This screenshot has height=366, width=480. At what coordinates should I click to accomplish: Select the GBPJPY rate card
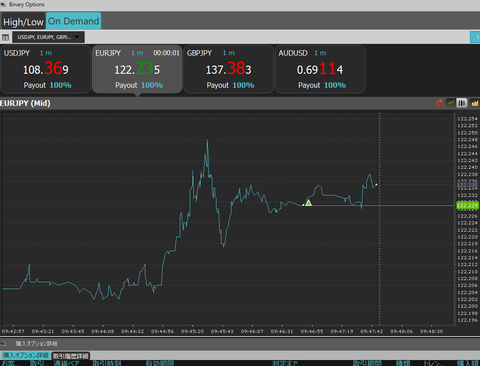click(229, 69)
